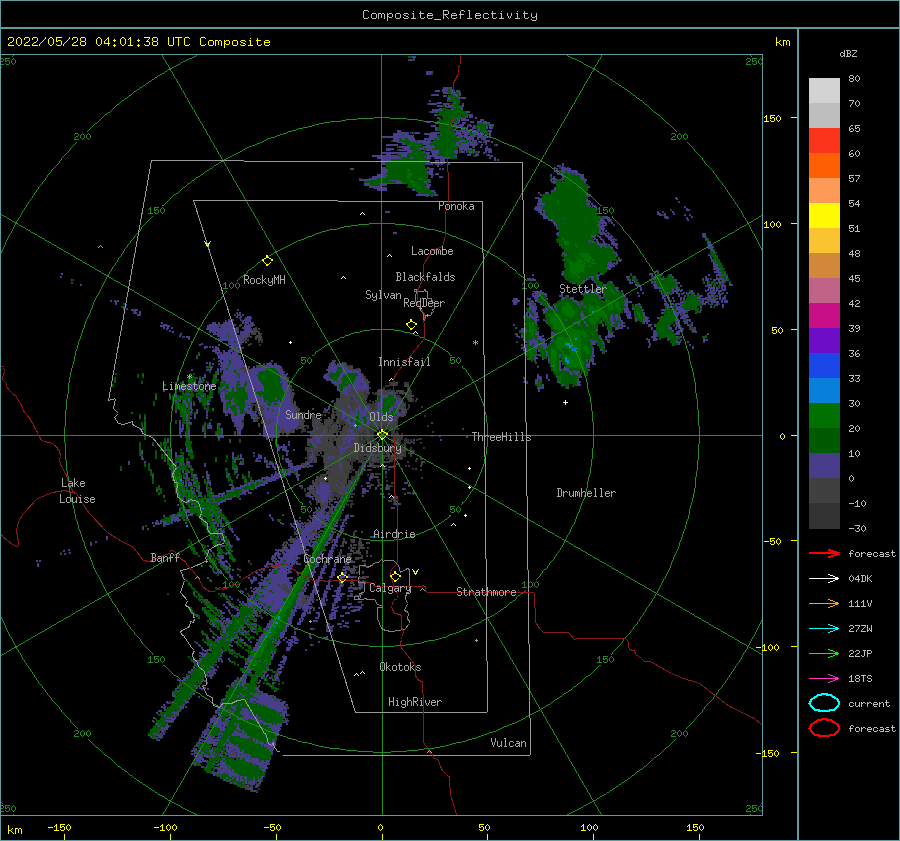Viewport: 900px width, 841px height.
Task: Click the yellow Y marker right of Calgary diamond
Action: pyautogui.click(x=416, y=572)
